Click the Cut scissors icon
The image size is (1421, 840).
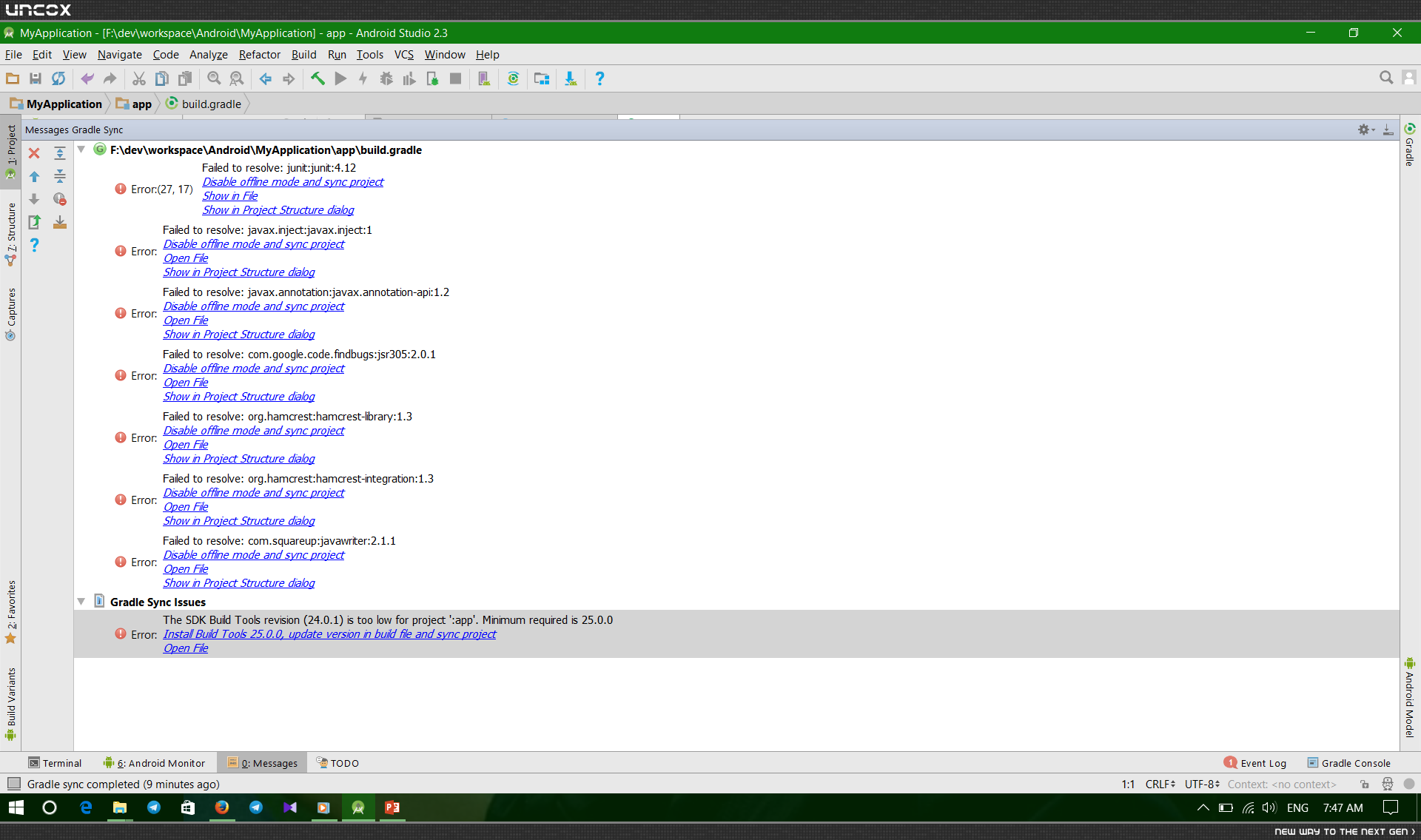pos(138,78)
